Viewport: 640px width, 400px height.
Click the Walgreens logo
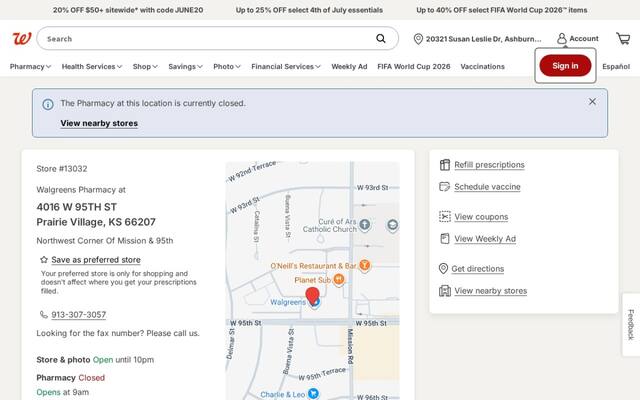[x=22, y=39]
